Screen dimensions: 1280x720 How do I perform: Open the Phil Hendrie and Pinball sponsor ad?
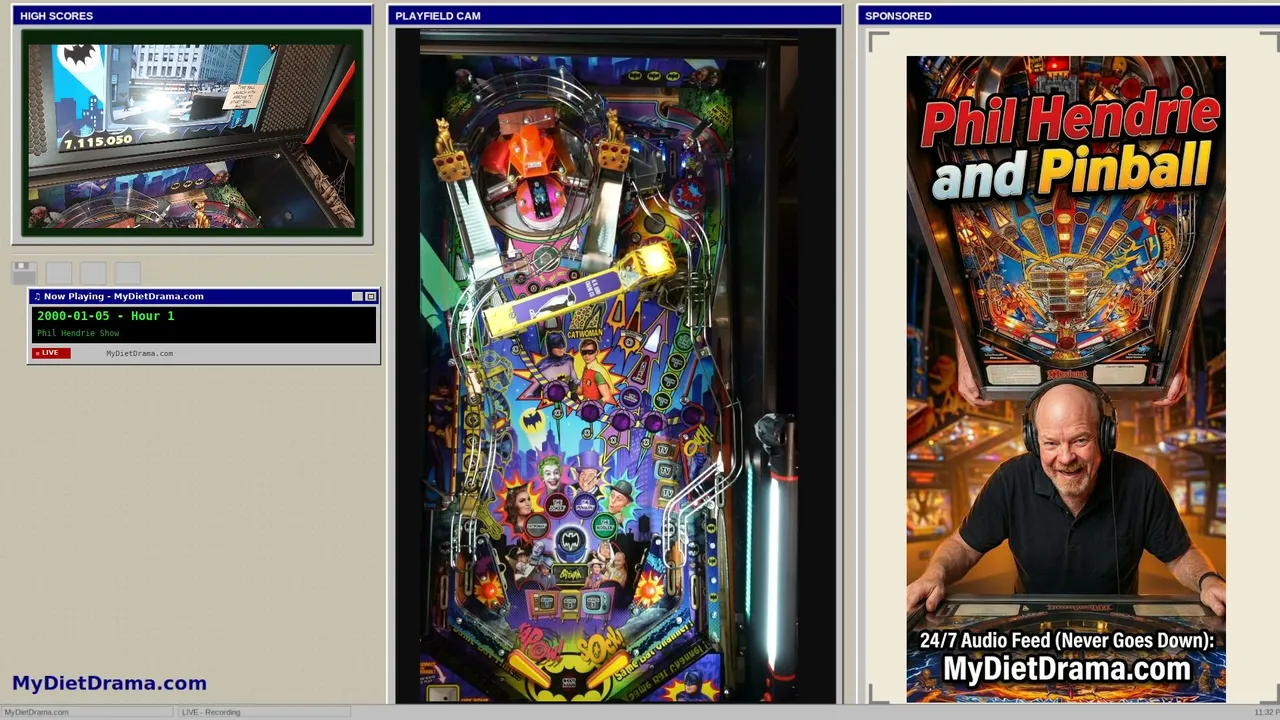coord(1066,379)
